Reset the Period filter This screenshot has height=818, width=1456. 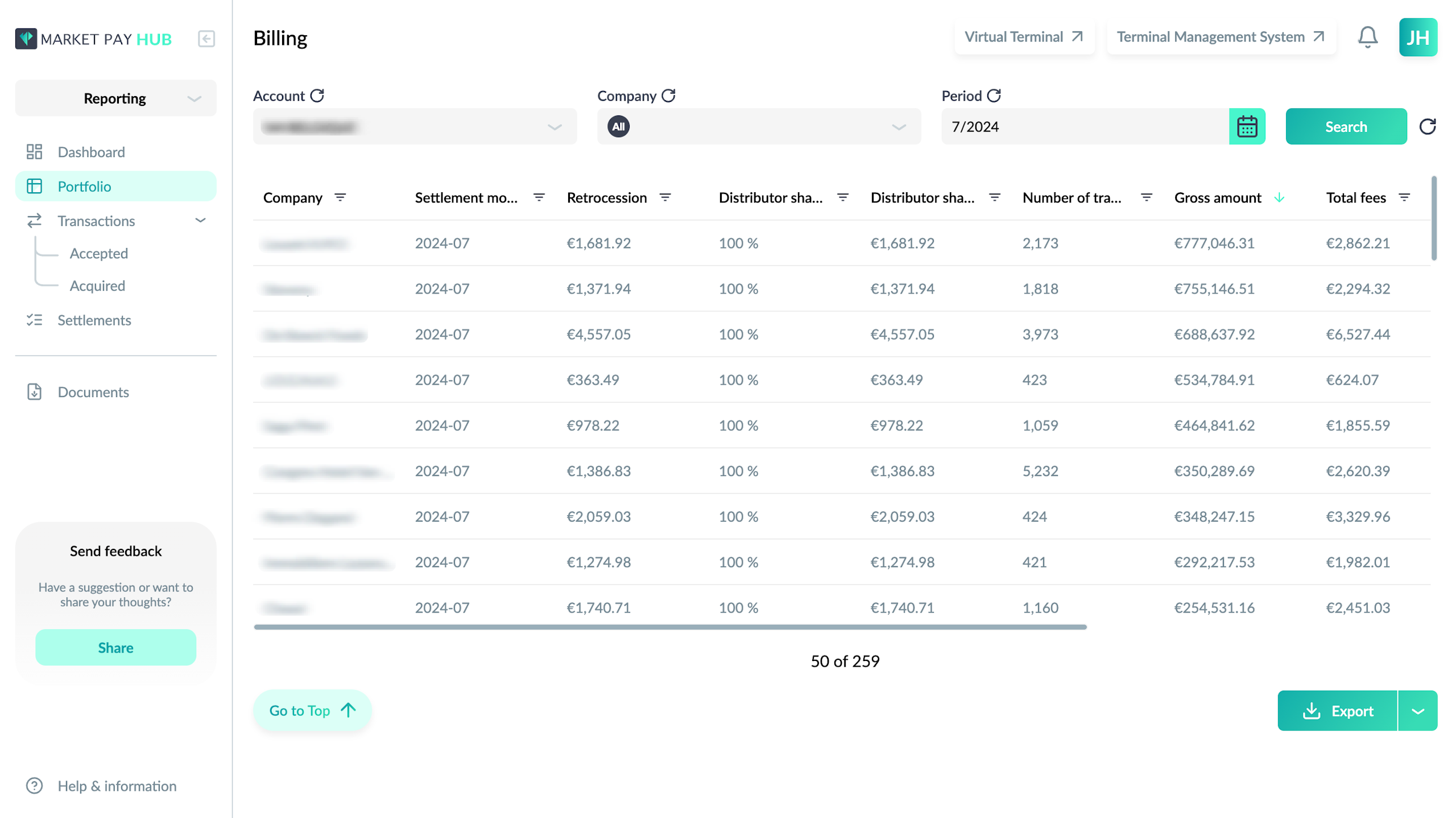(994, 96)
